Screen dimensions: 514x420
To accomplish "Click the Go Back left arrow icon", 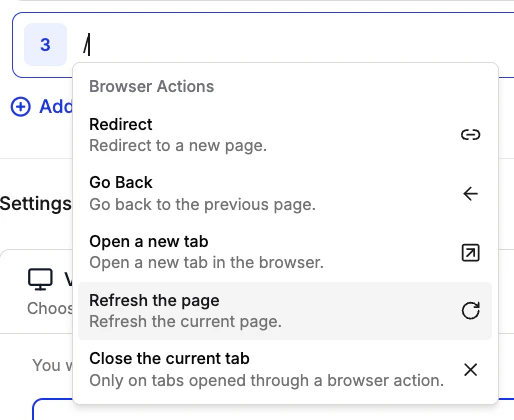I will pyautogui.click(x=470, y=193).
